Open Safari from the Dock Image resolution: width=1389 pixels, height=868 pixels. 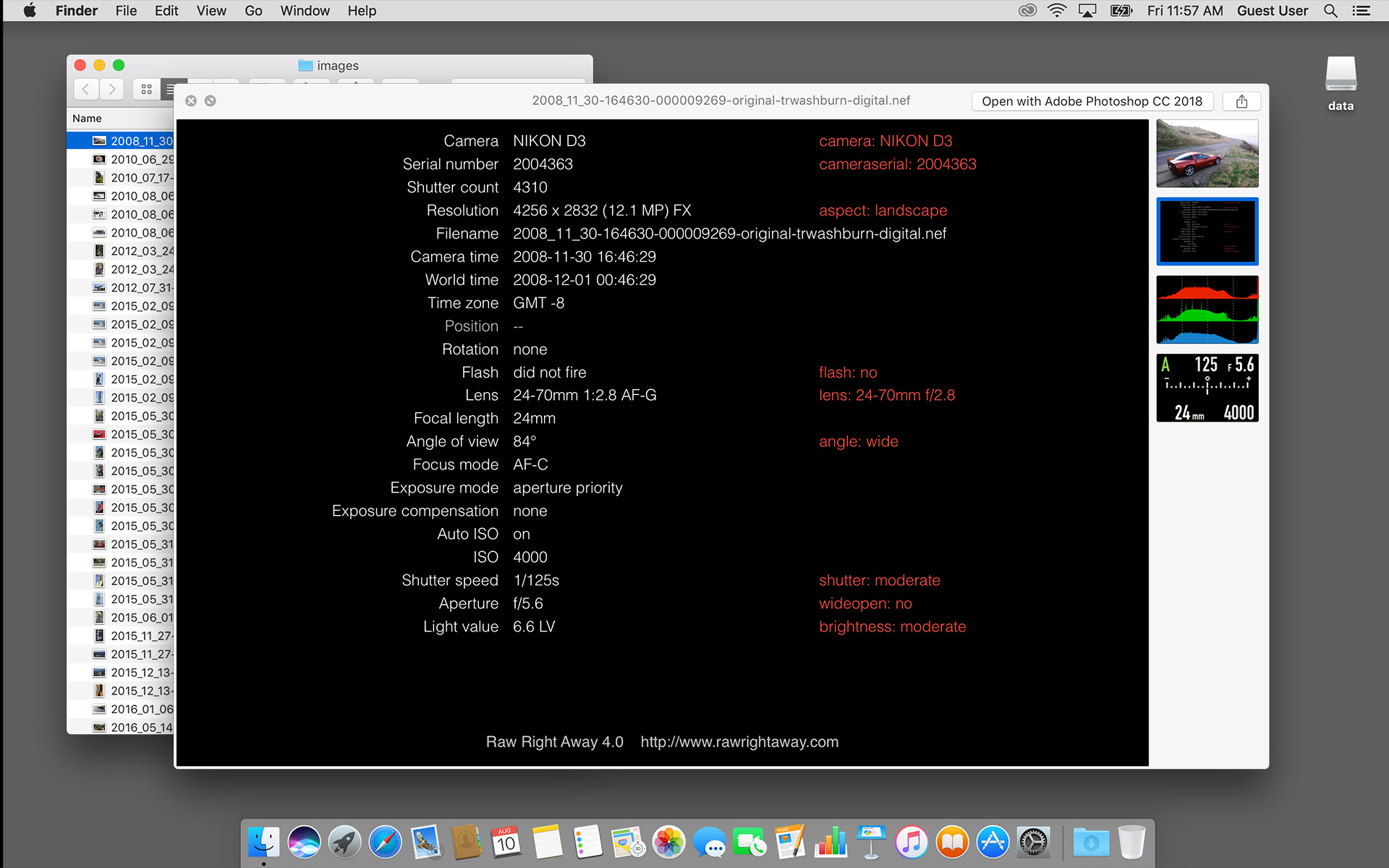click(x=385, y=843)
